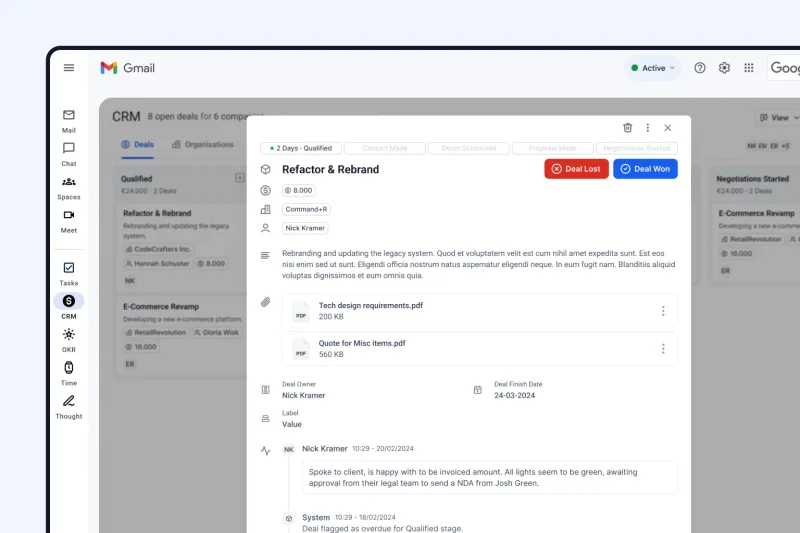Screen dimensions: 800x533
Task: Open the View dropdown
Action: [779, 118]
